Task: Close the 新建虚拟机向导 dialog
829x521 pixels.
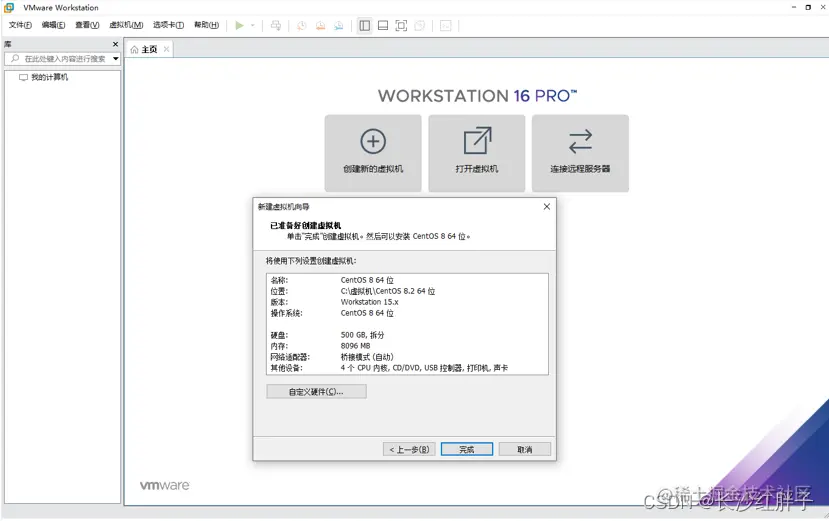Action: [x=547, y=207]
